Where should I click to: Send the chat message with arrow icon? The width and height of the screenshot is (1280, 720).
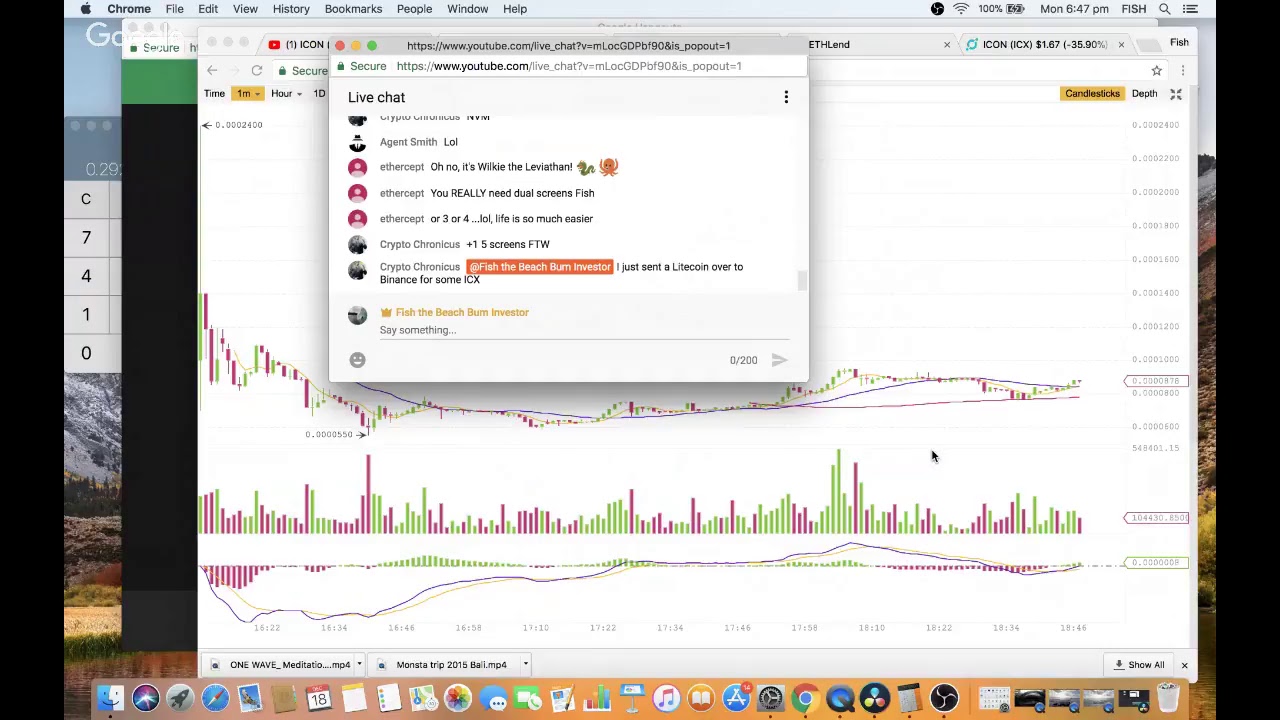click(x=779, y=360)
